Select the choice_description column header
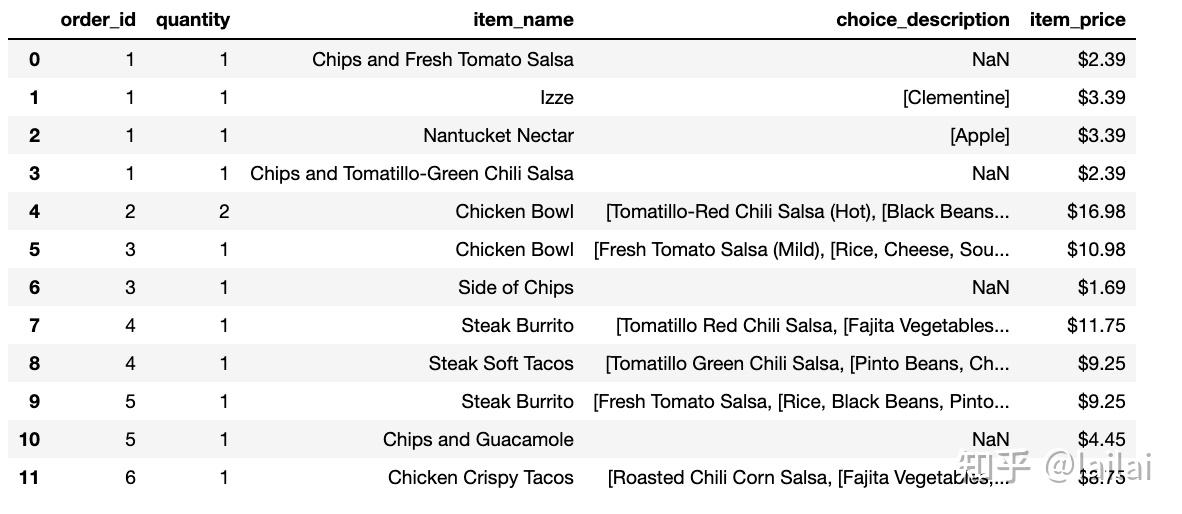 [923, 20]
